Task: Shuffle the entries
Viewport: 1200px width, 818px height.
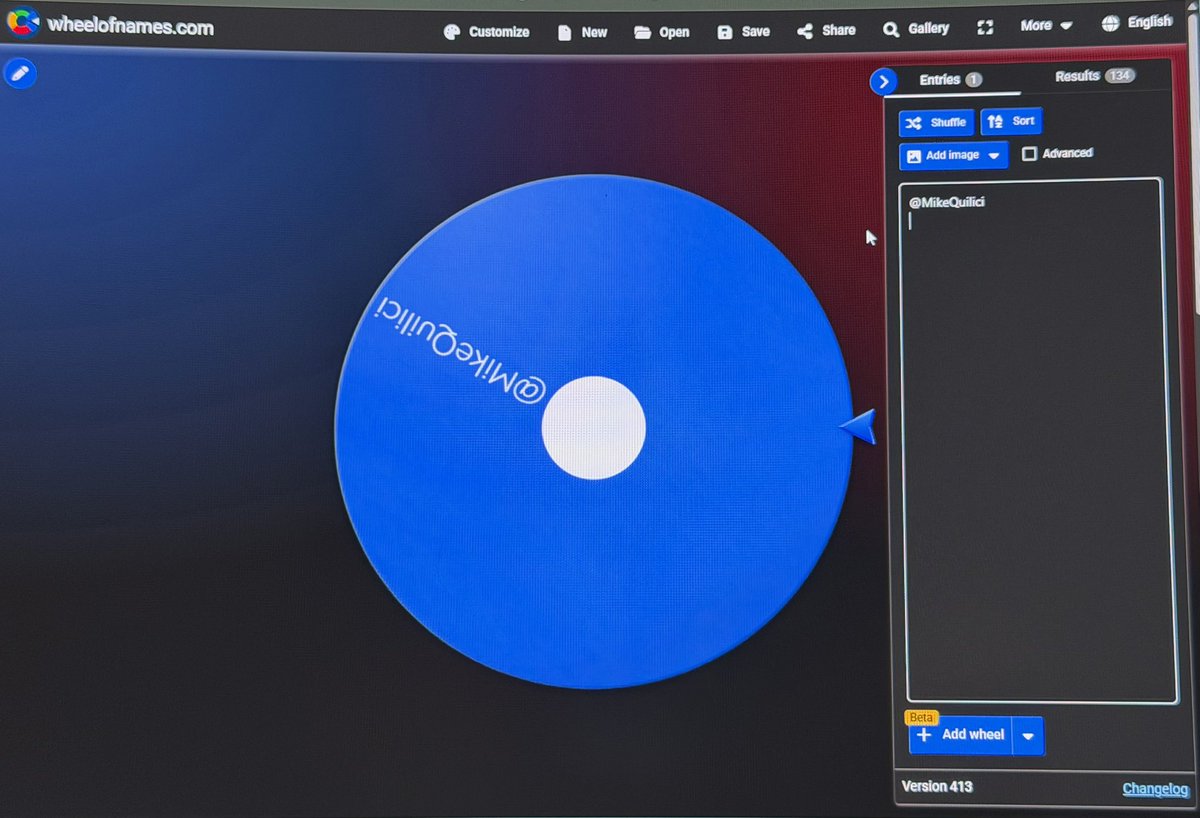Action: pyautogui.click(x=936, y=122)
